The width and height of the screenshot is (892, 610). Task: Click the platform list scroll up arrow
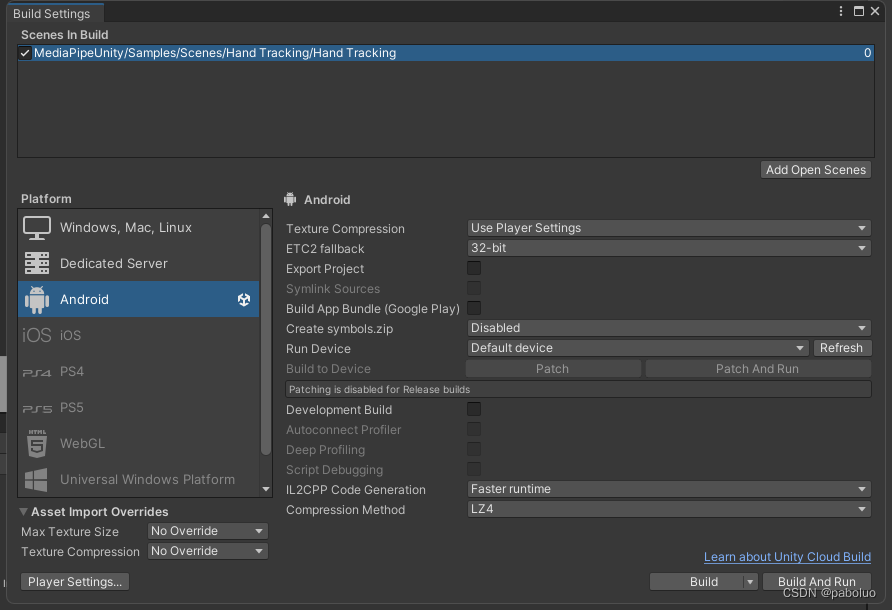[x=266, y=216]
